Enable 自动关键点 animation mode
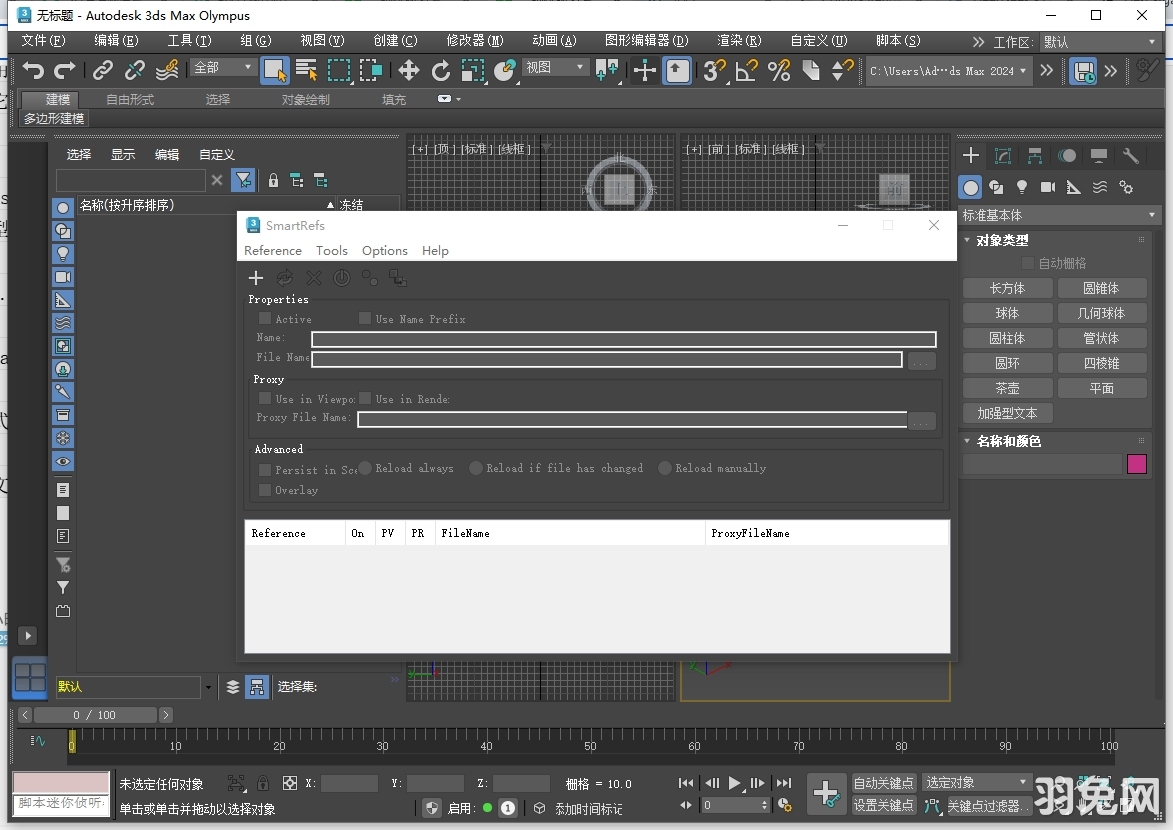Viewport: 1173px width, 830px height. click(x=883, y=782)
